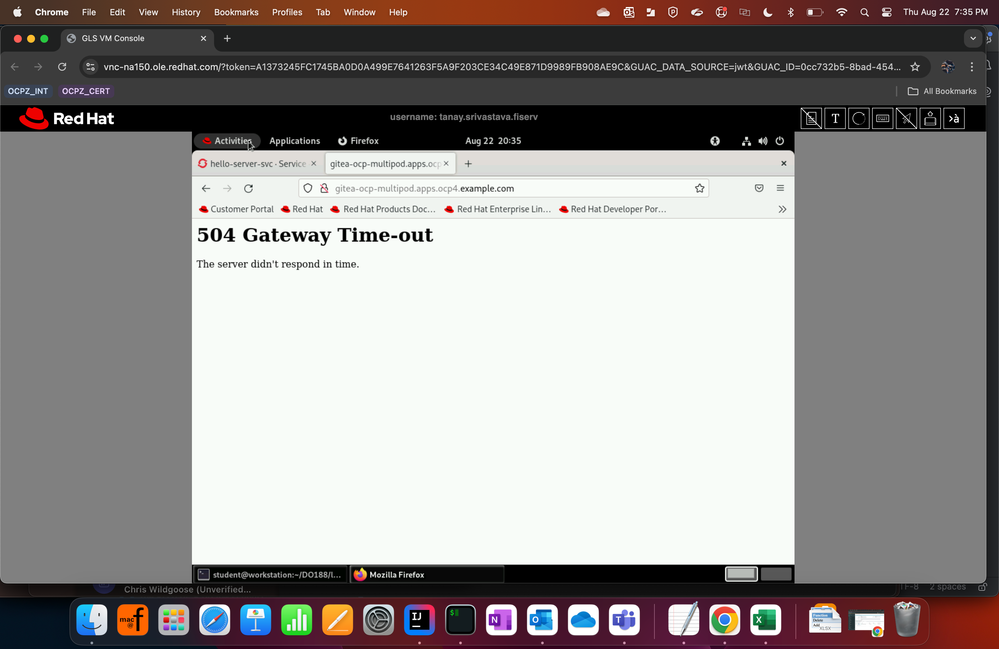Screen dimensions: 999x649
Task: Switch to the second workspace in the switcher
Action: (776, 574)
